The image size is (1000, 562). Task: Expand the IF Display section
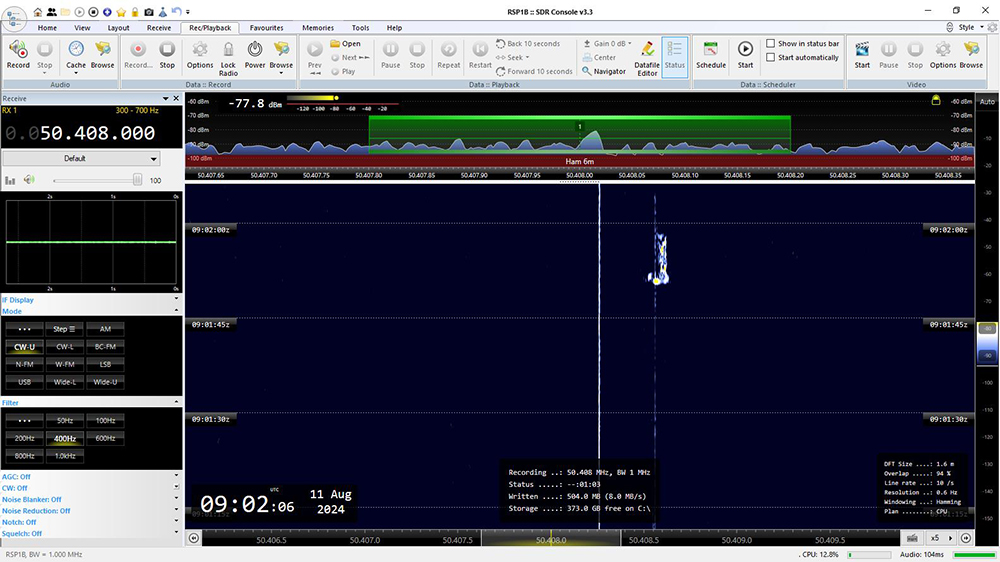point(176,299)
